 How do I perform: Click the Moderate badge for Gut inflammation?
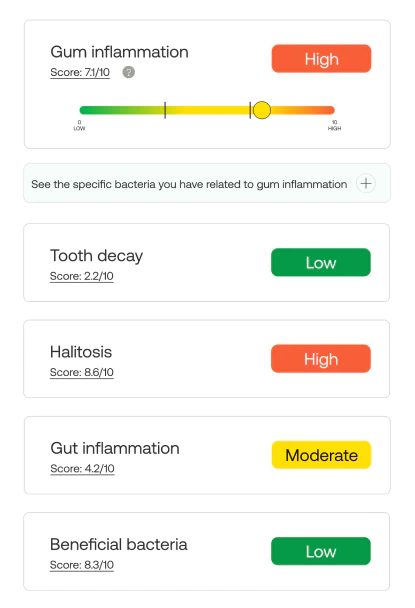click(321, 455)
